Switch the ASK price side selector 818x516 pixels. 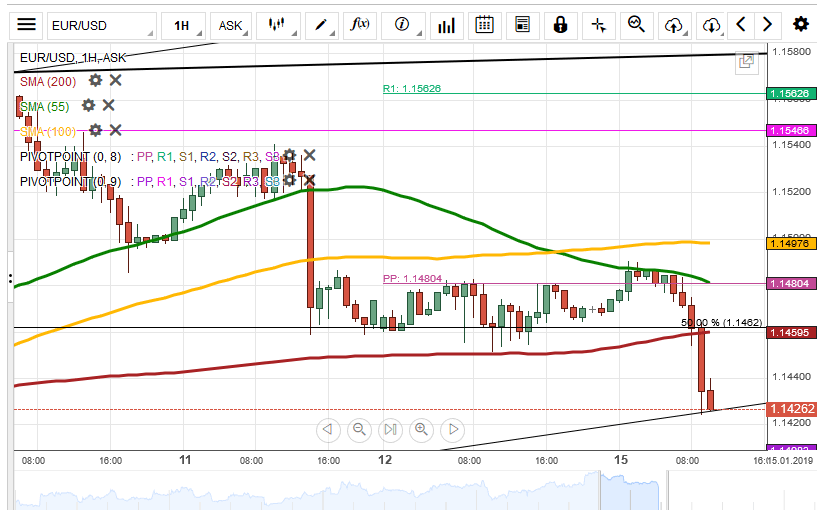click(231, 25)
